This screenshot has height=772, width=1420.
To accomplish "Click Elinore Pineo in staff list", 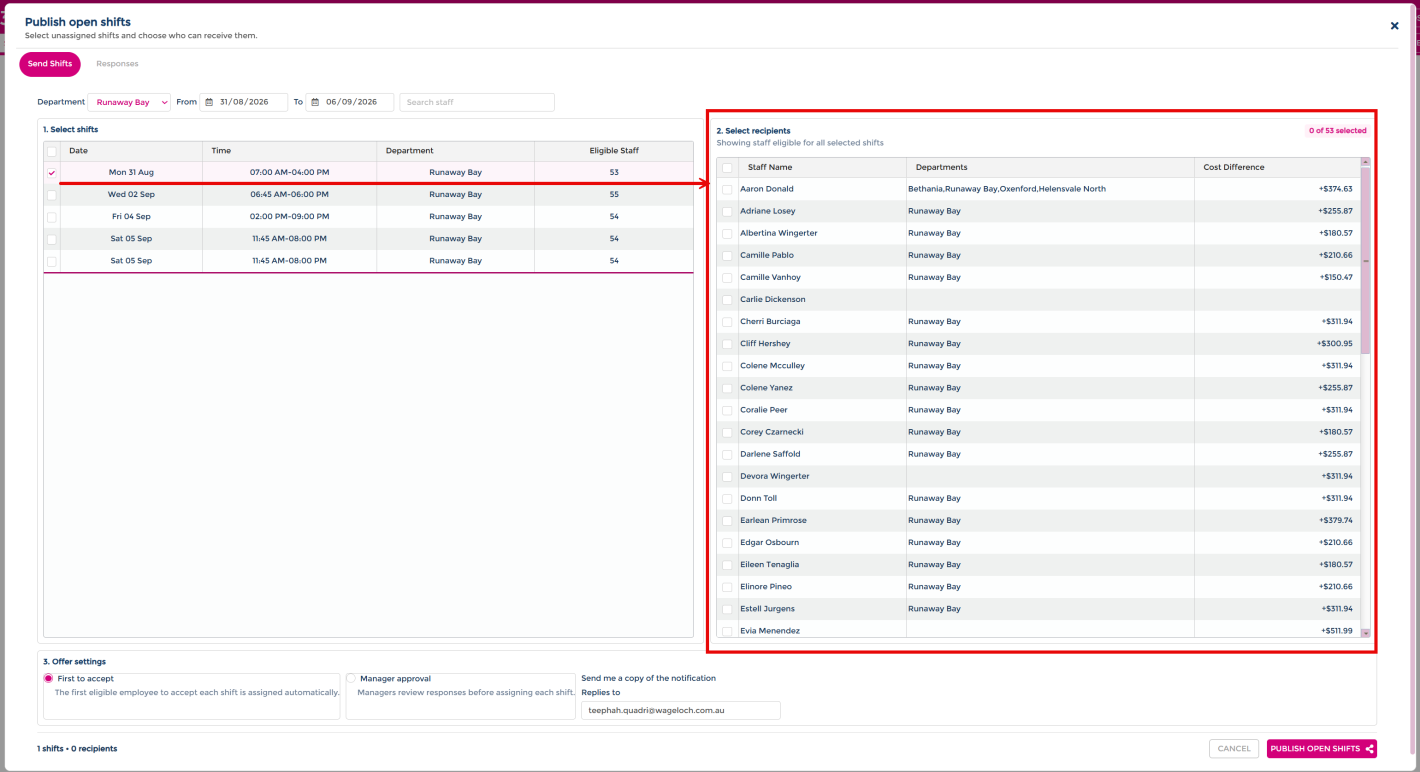I will [766, 587].
